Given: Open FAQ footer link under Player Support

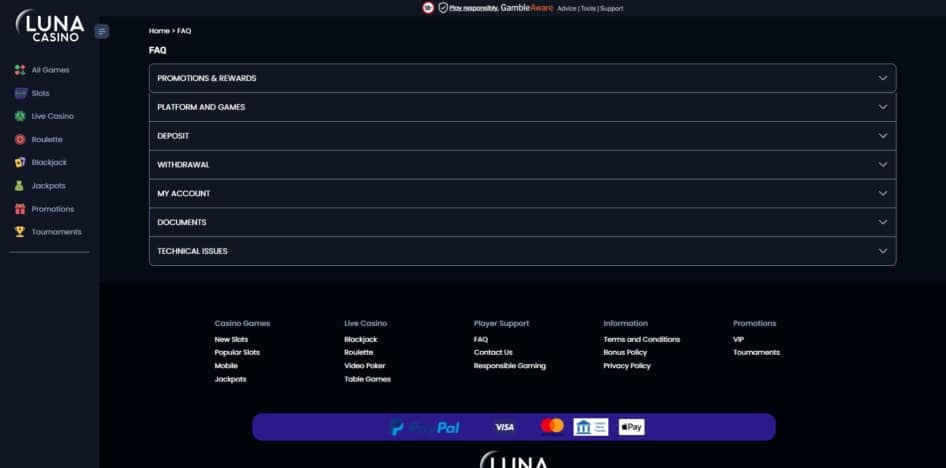Looking at the screenshot, I should pos(481,340).
